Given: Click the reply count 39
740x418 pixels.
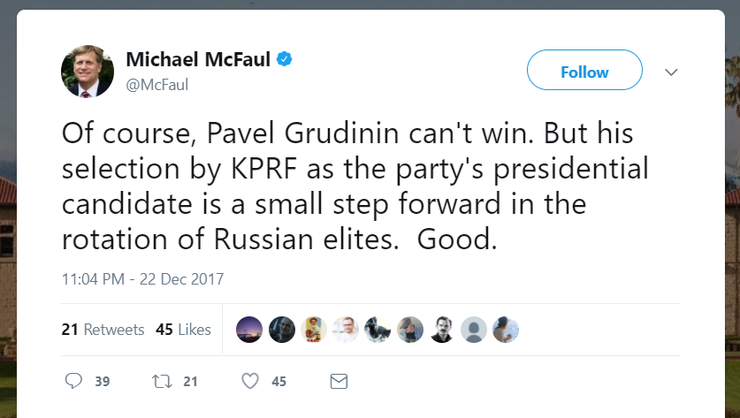Looking at the screenshot, I should coord(102,381).
